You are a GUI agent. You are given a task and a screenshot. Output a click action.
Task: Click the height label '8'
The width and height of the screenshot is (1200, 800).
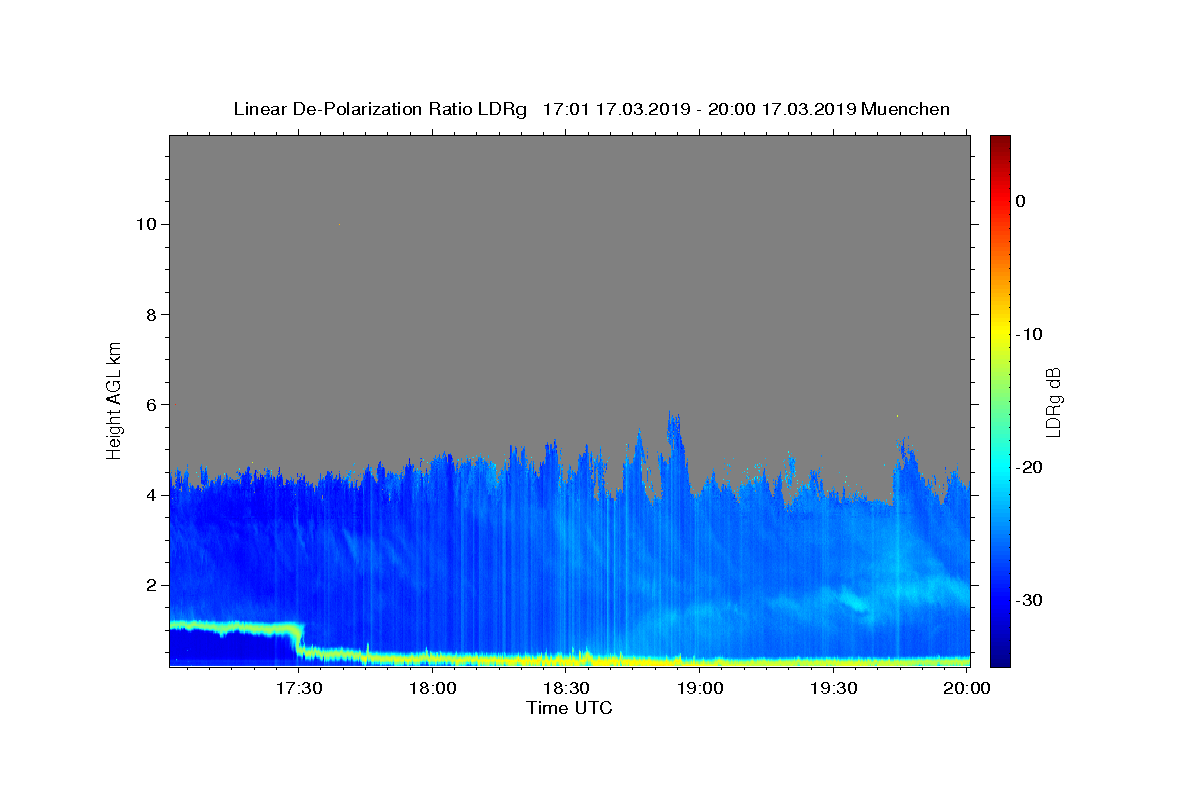153,314
